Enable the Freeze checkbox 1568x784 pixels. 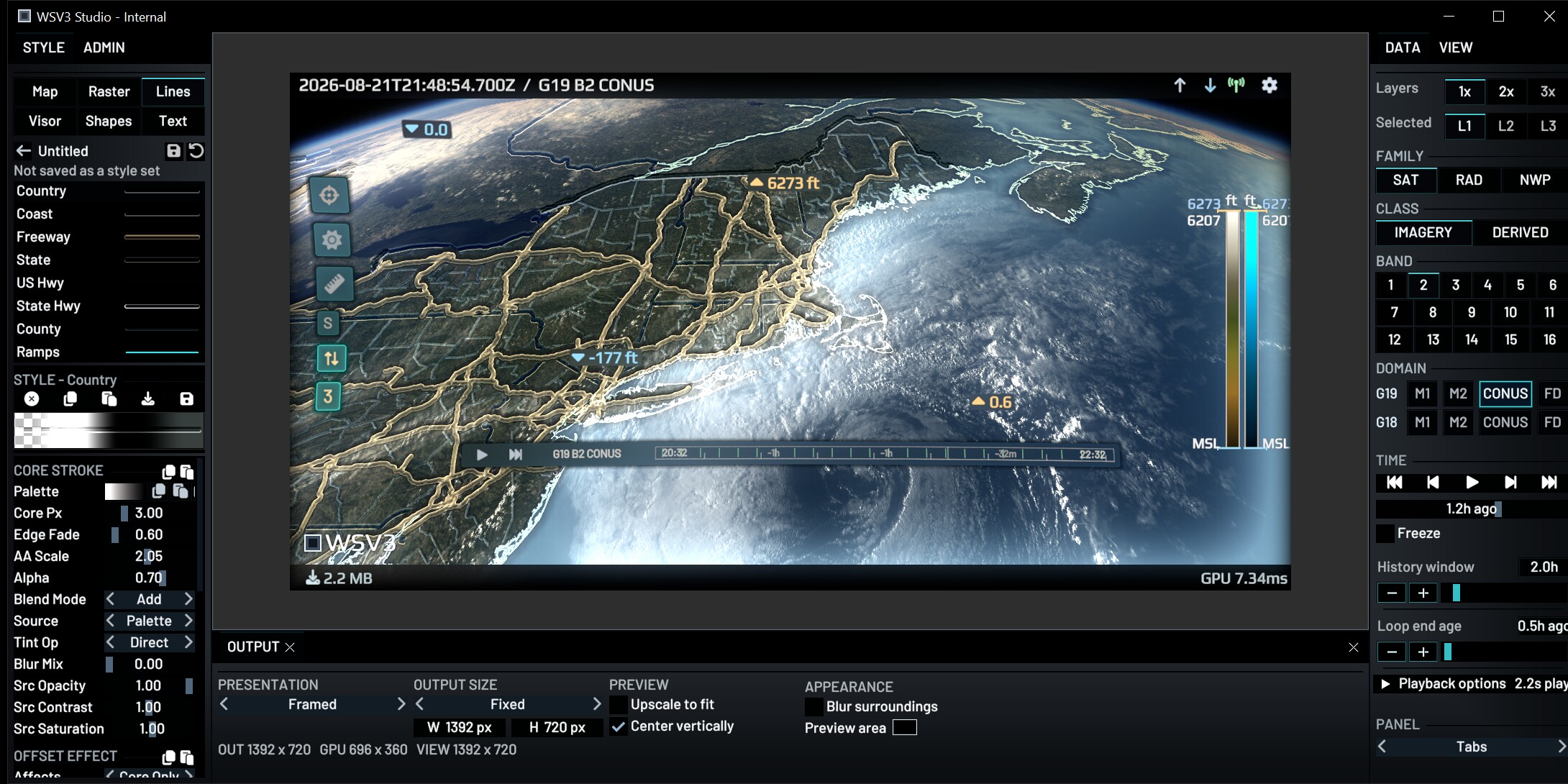pos(1385,534)
